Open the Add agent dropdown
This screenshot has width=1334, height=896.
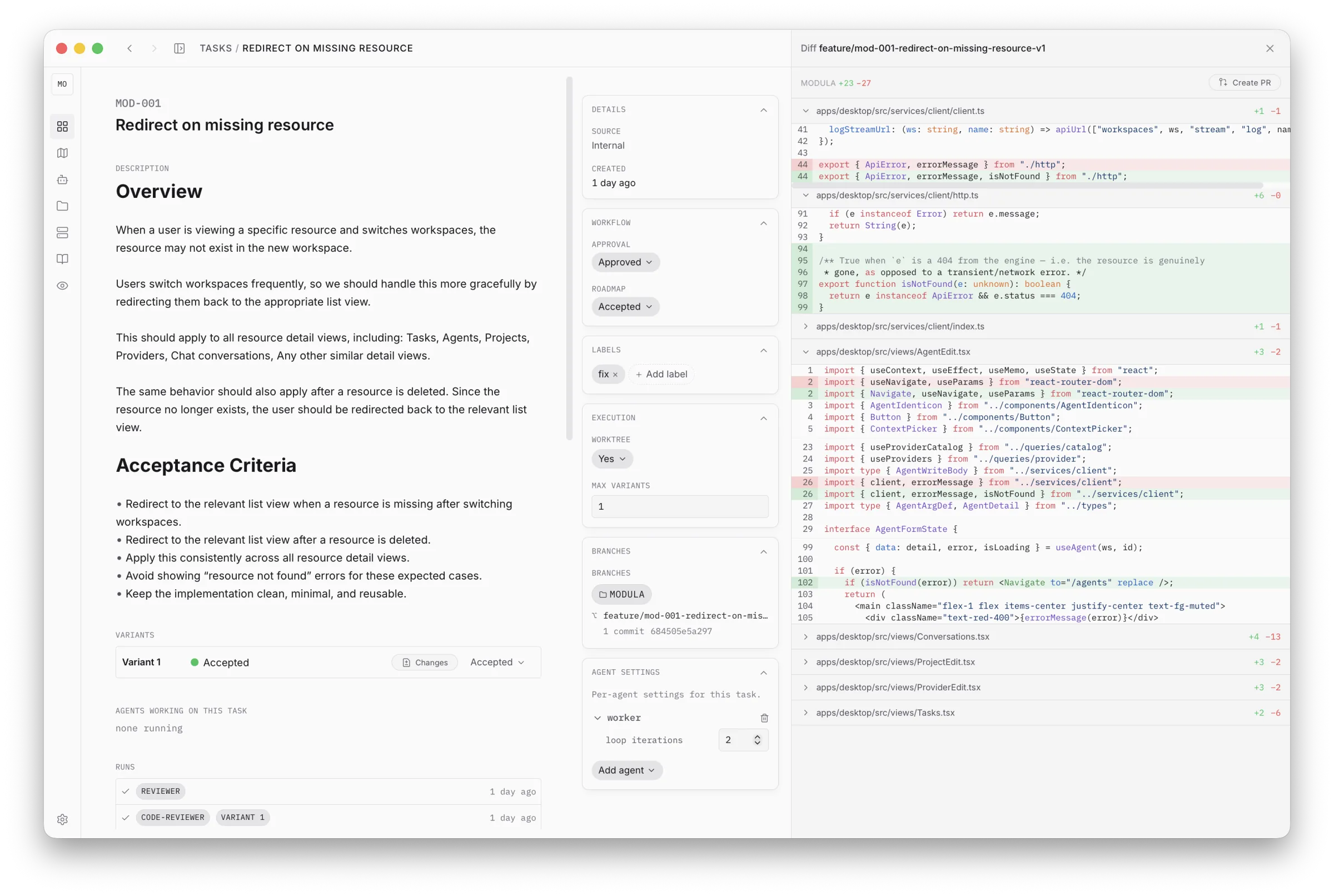(x=627, y=770)
